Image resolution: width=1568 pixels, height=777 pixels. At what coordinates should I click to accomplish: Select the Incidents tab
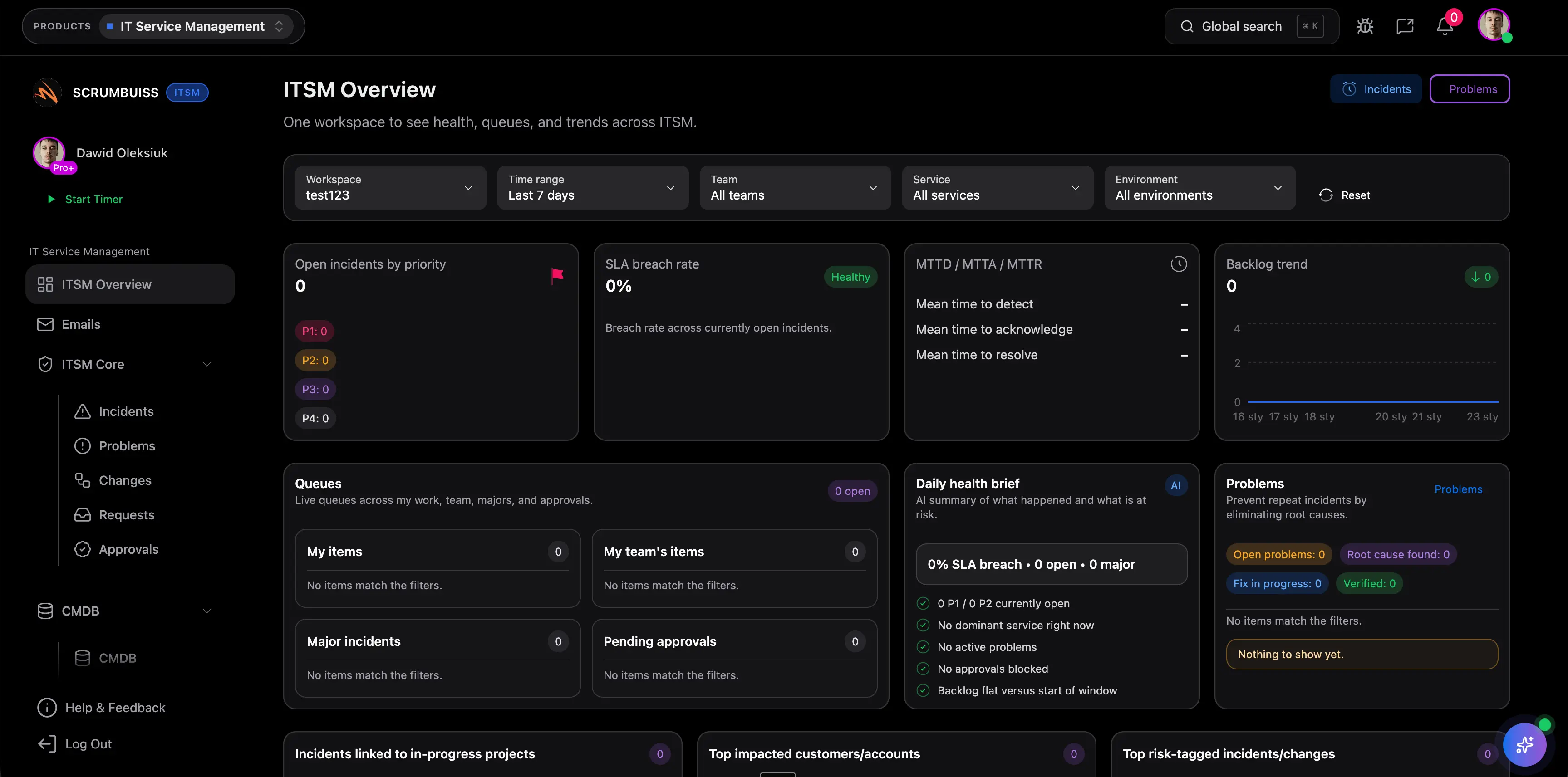pyautogui.click(x=1376, y=88)
